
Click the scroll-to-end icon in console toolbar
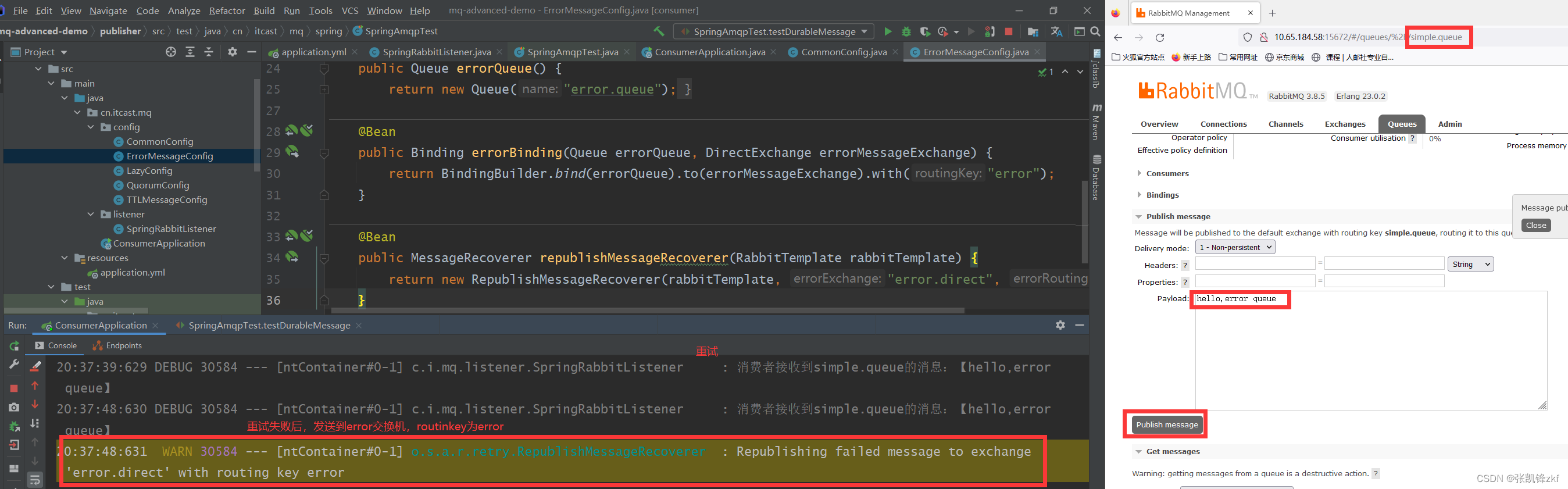click(35, 423)
